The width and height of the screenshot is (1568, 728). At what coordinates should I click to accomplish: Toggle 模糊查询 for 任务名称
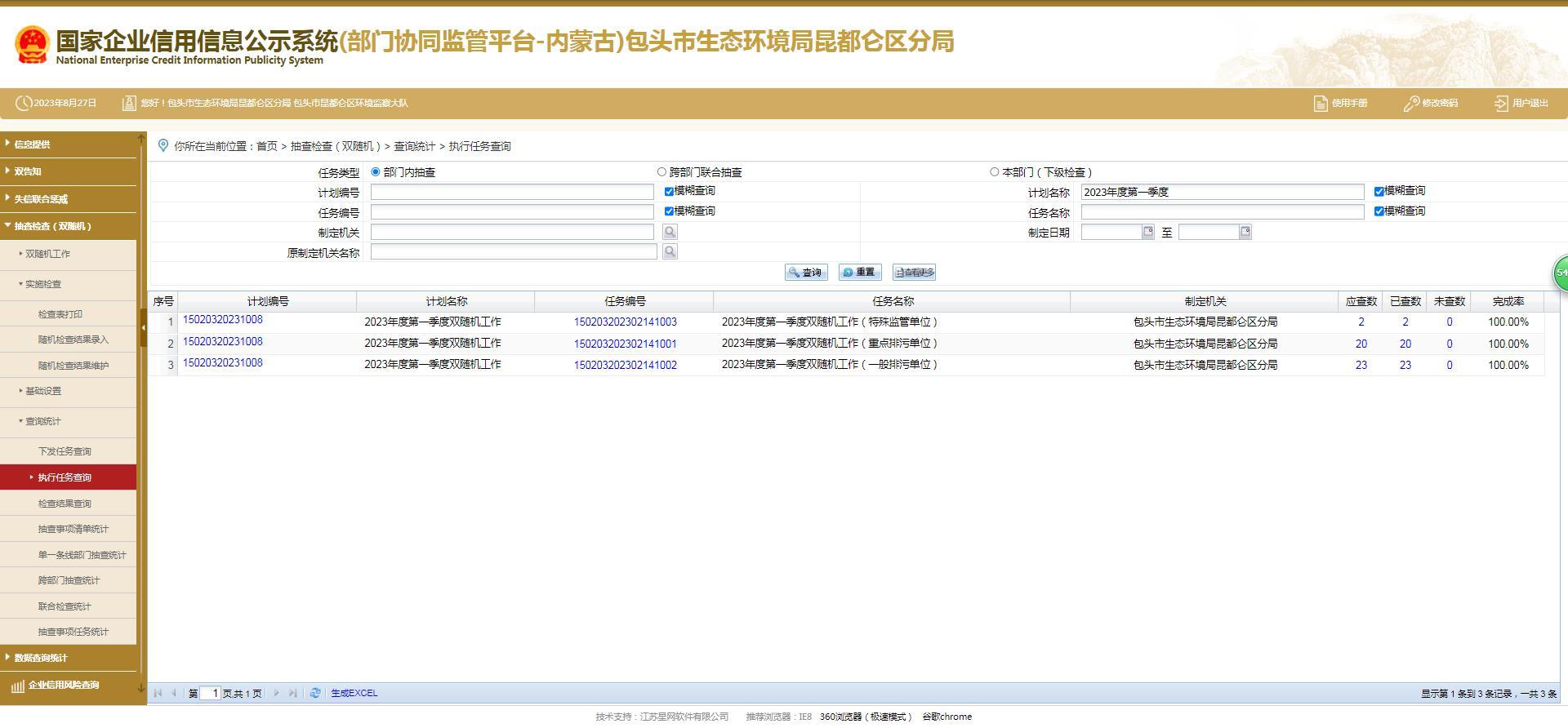point(1379,211)
